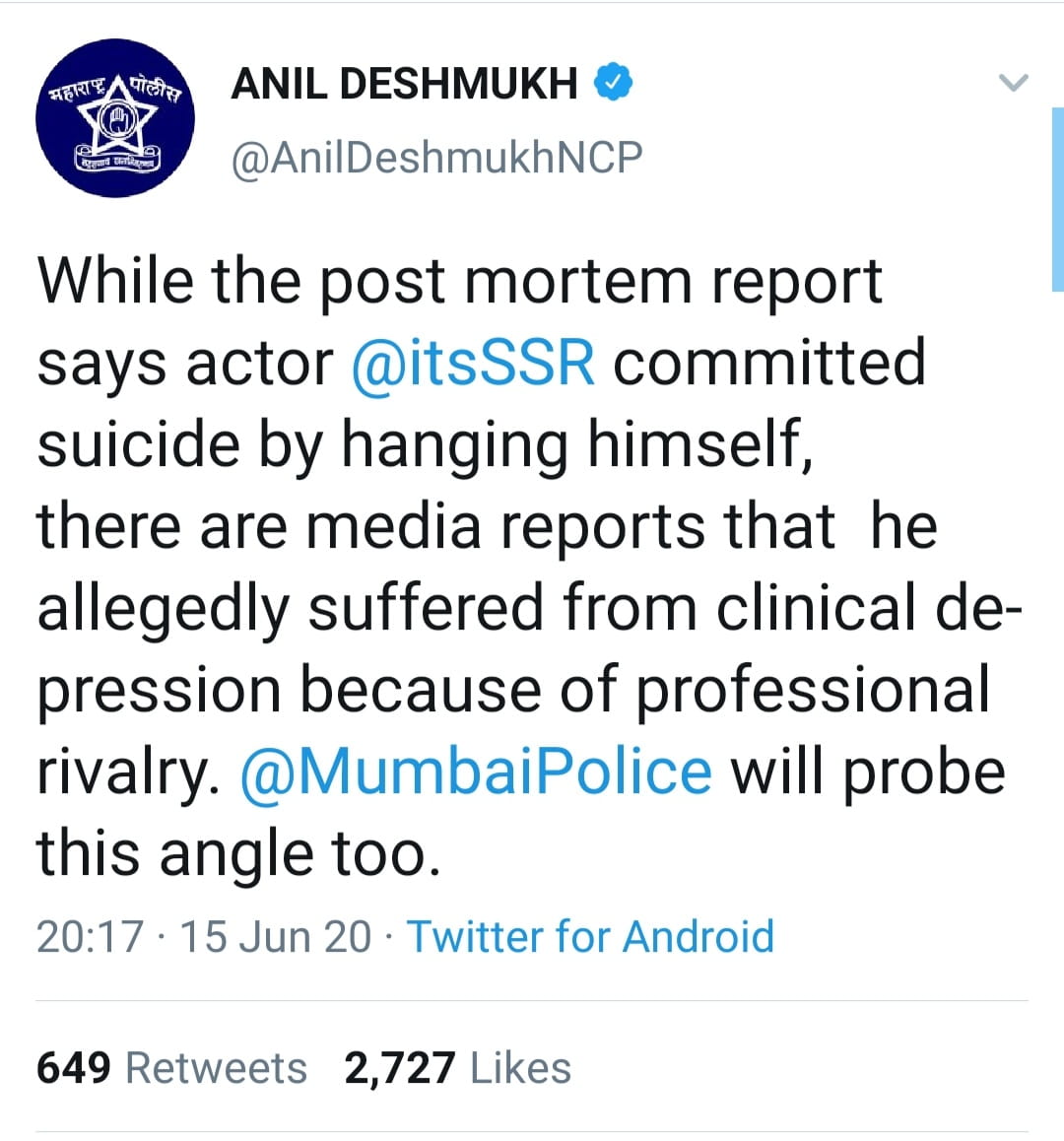The image size is (1064, 1141).
Task: View the 649 Retweets list
Action: (171, 1068)
